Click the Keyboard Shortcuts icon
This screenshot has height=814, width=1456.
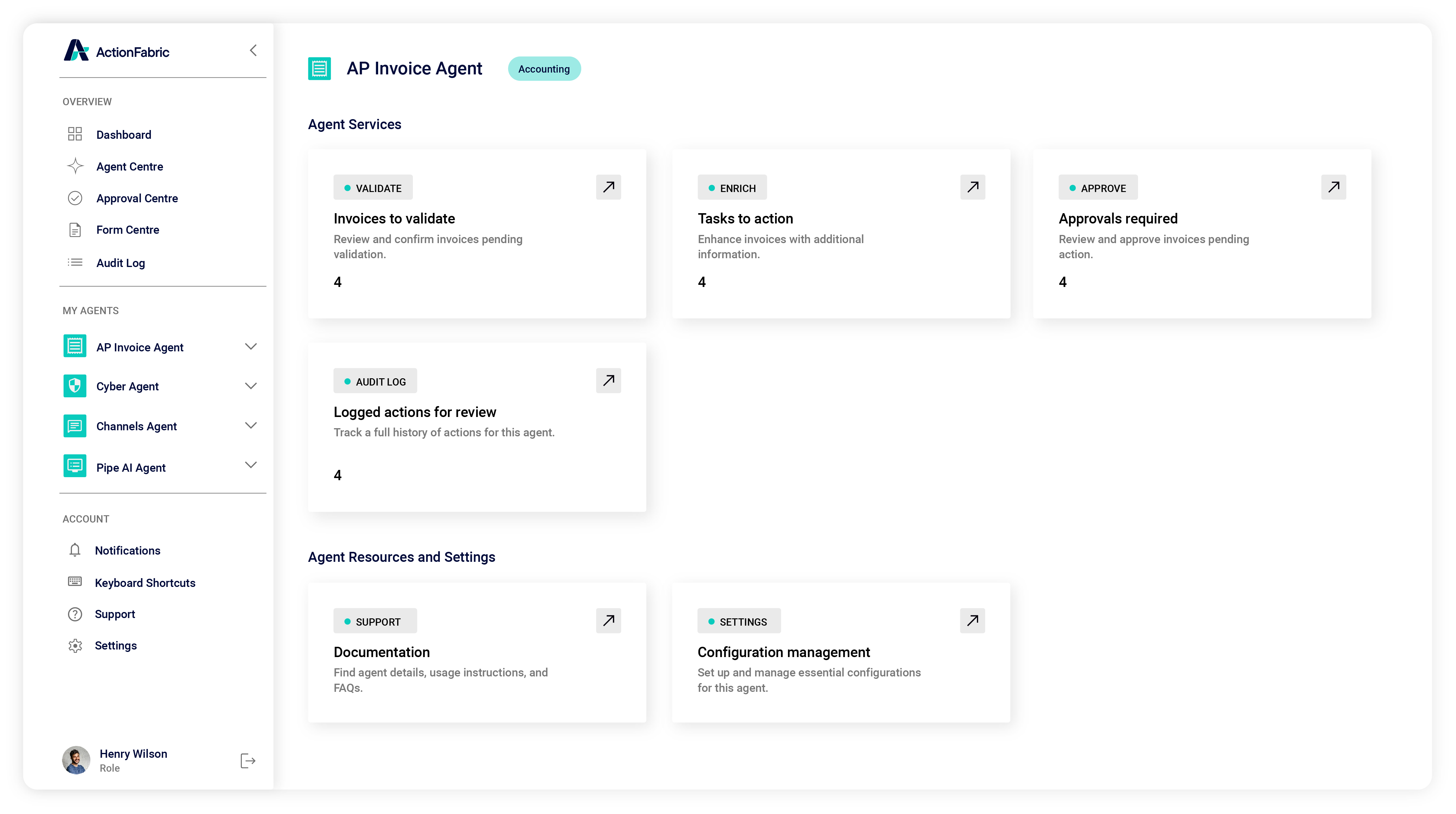[75, 582]
